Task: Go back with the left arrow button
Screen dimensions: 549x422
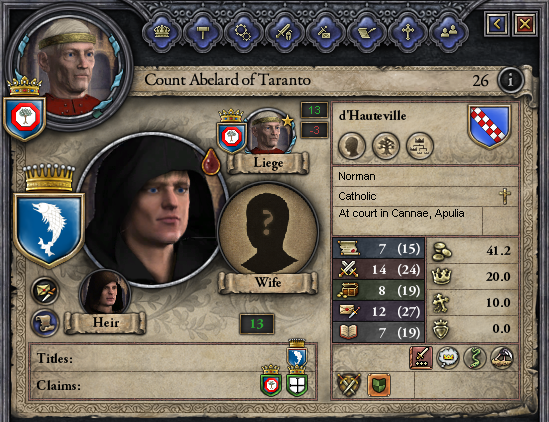Action: point(497,24)
